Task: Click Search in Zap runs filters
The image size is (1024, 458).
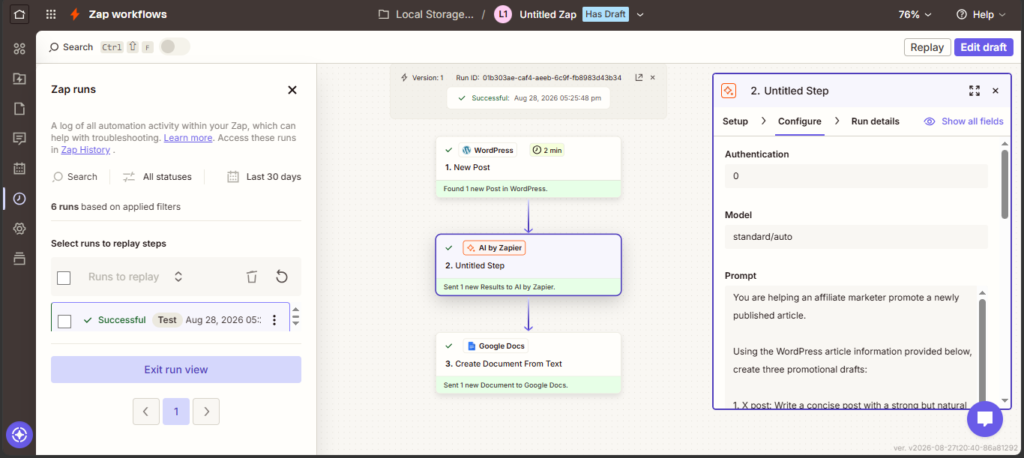Action: click(75, 176)
